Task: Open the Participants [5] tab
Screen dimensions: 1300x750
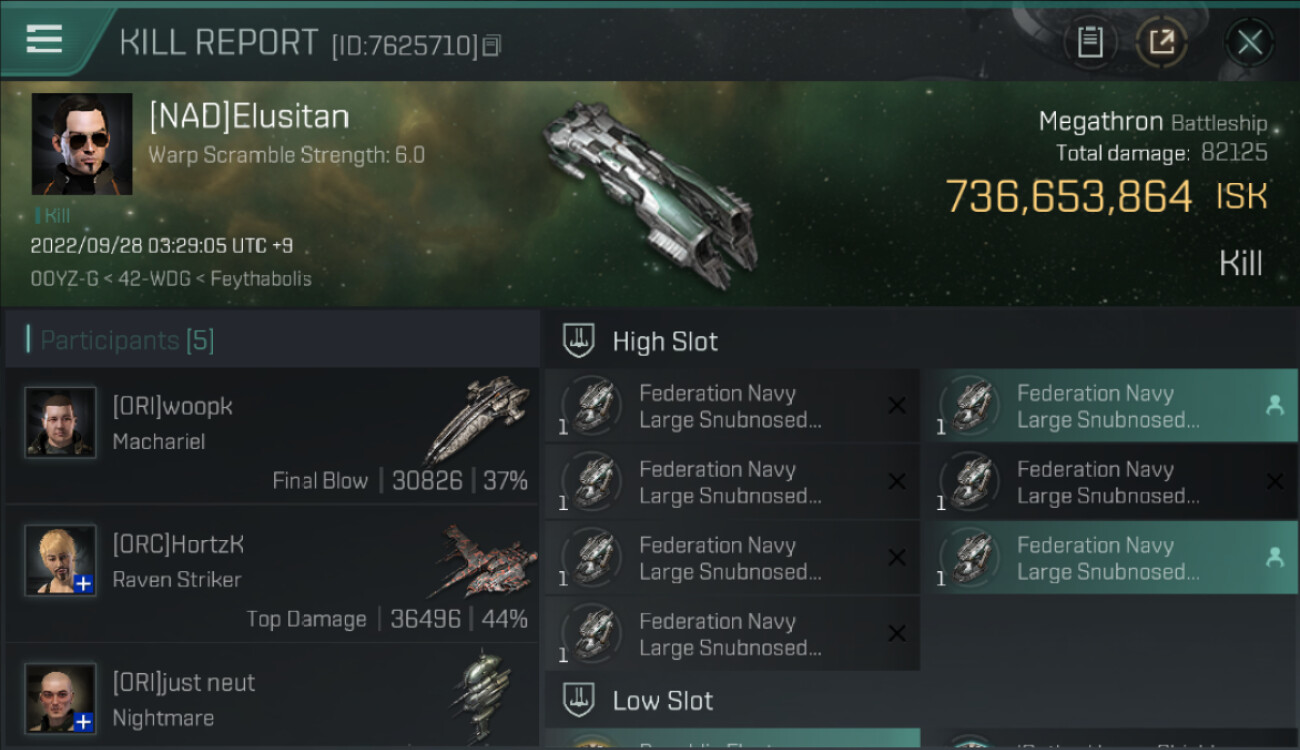Action: tap(127, 340)
